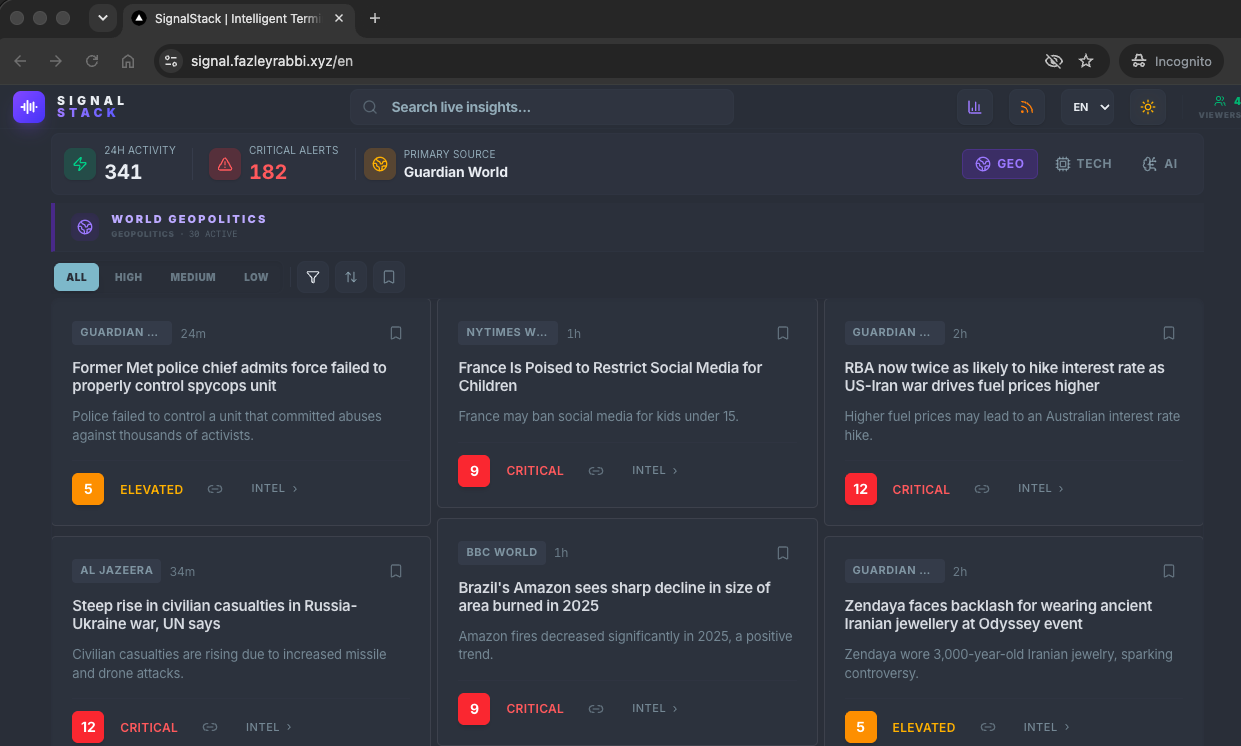Open the tab search dropdown arrow
Screen dimensions: 1241x746
(102, 18)
